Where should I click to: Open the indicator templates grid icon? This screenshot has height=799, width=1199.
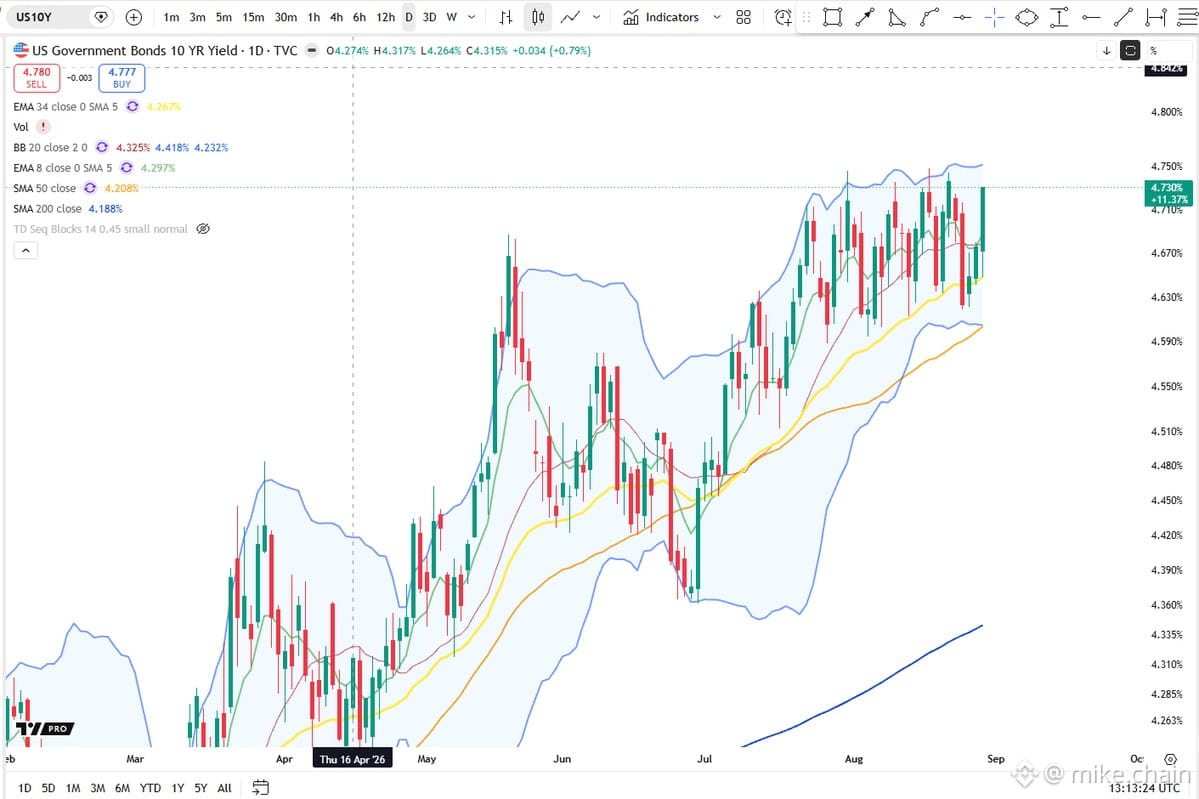pos(743,17)
